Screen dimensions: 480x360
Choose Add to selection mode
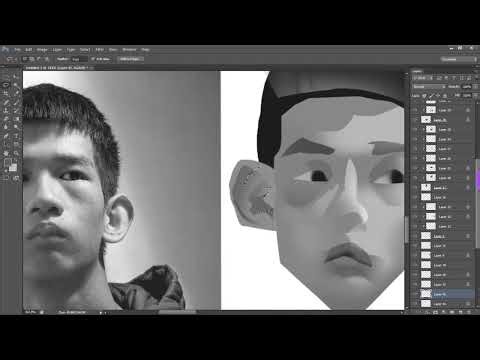pyautogui.click(x=32, y=59)
